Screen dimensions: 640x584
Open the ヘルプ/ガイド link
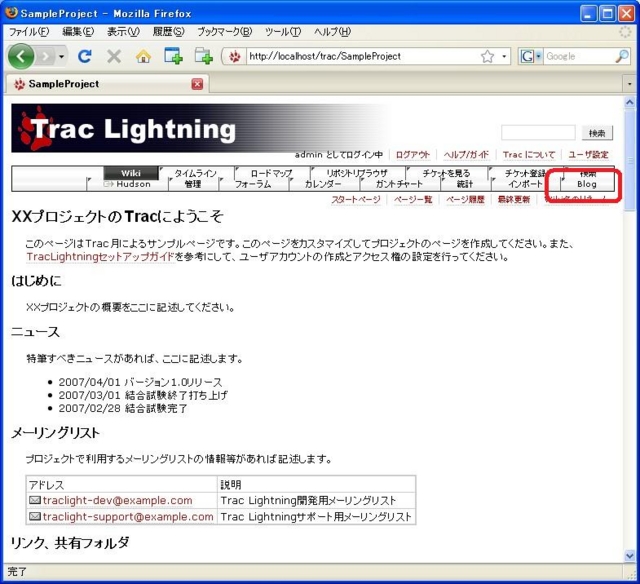(466, 155)
